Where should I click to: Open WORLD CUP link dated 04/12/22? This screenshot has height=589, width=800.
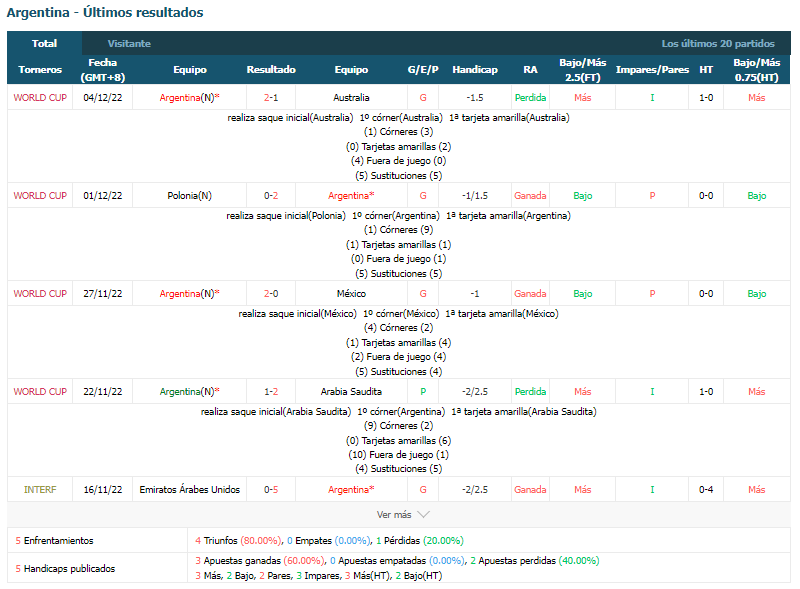click(x=40, y=97)
